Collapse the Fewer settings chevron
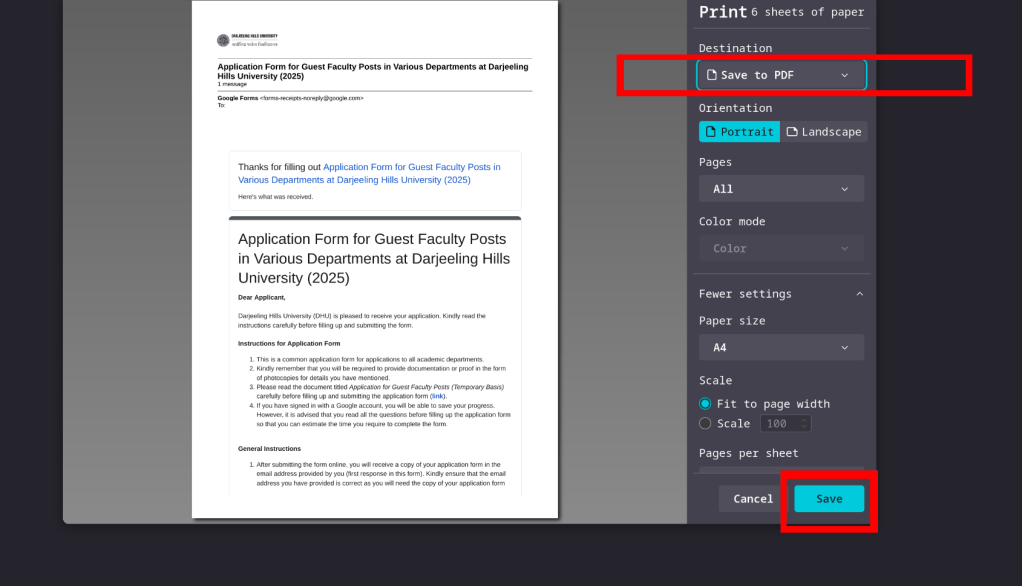 pyautogui.click(x=859, y=294)
